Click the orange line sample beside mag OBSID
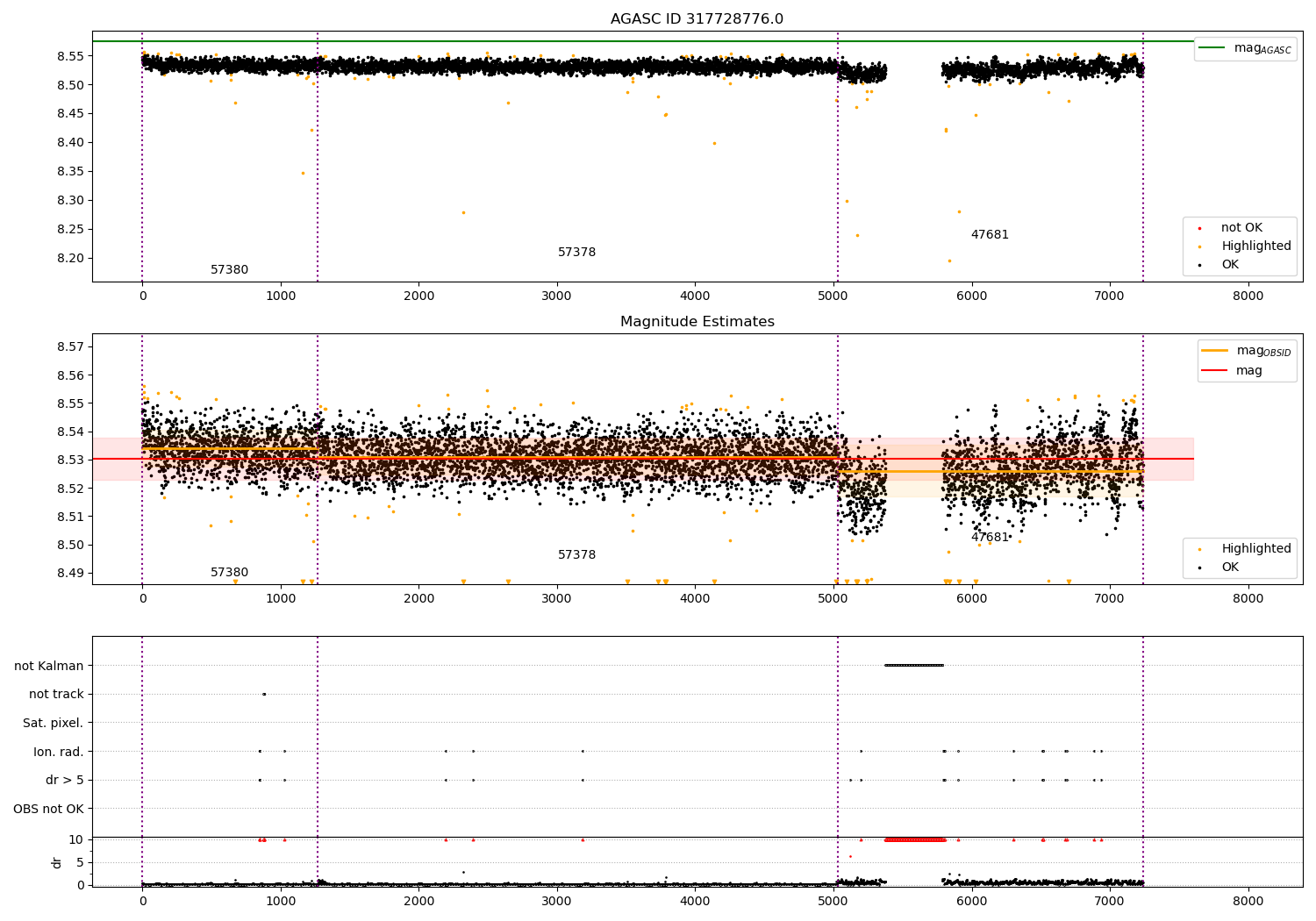 [1215, 351]
